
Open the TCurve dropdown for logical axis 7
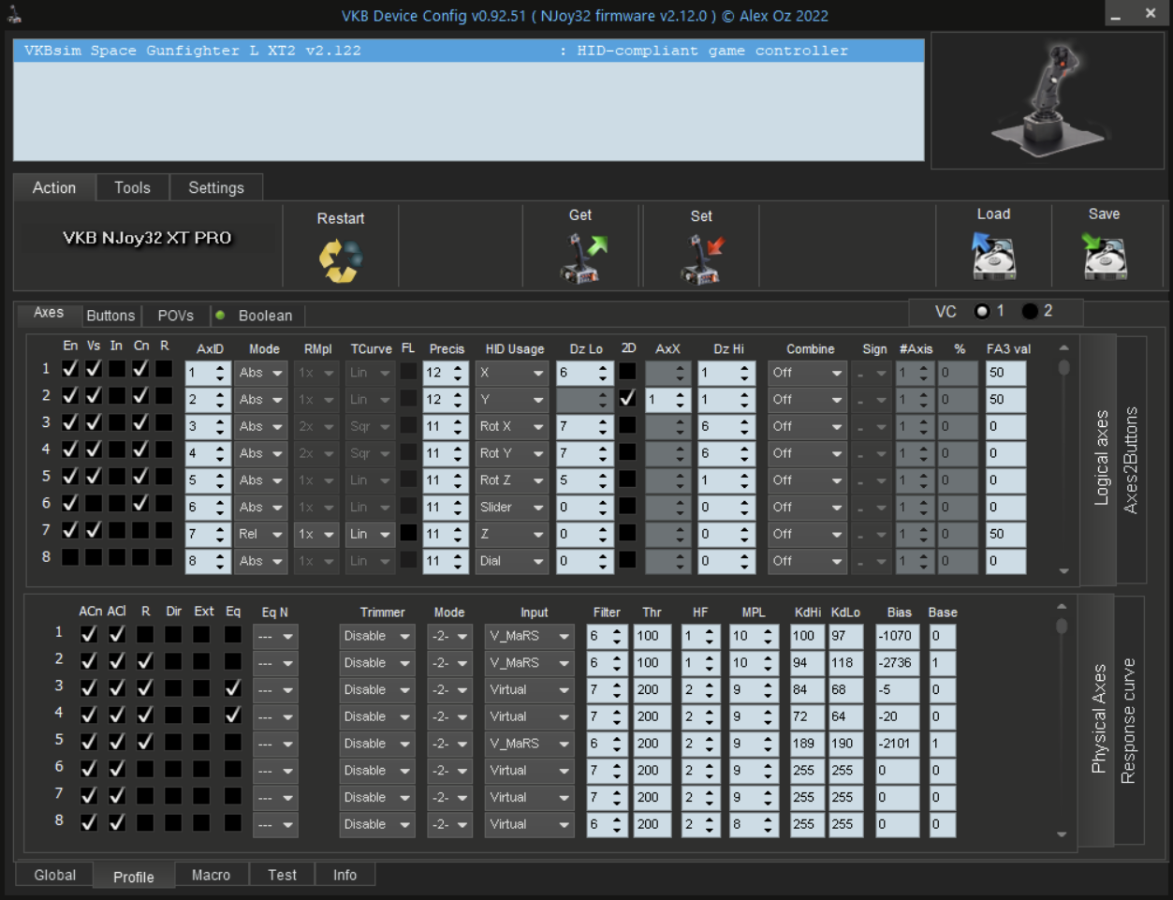(x=370, y=534)
